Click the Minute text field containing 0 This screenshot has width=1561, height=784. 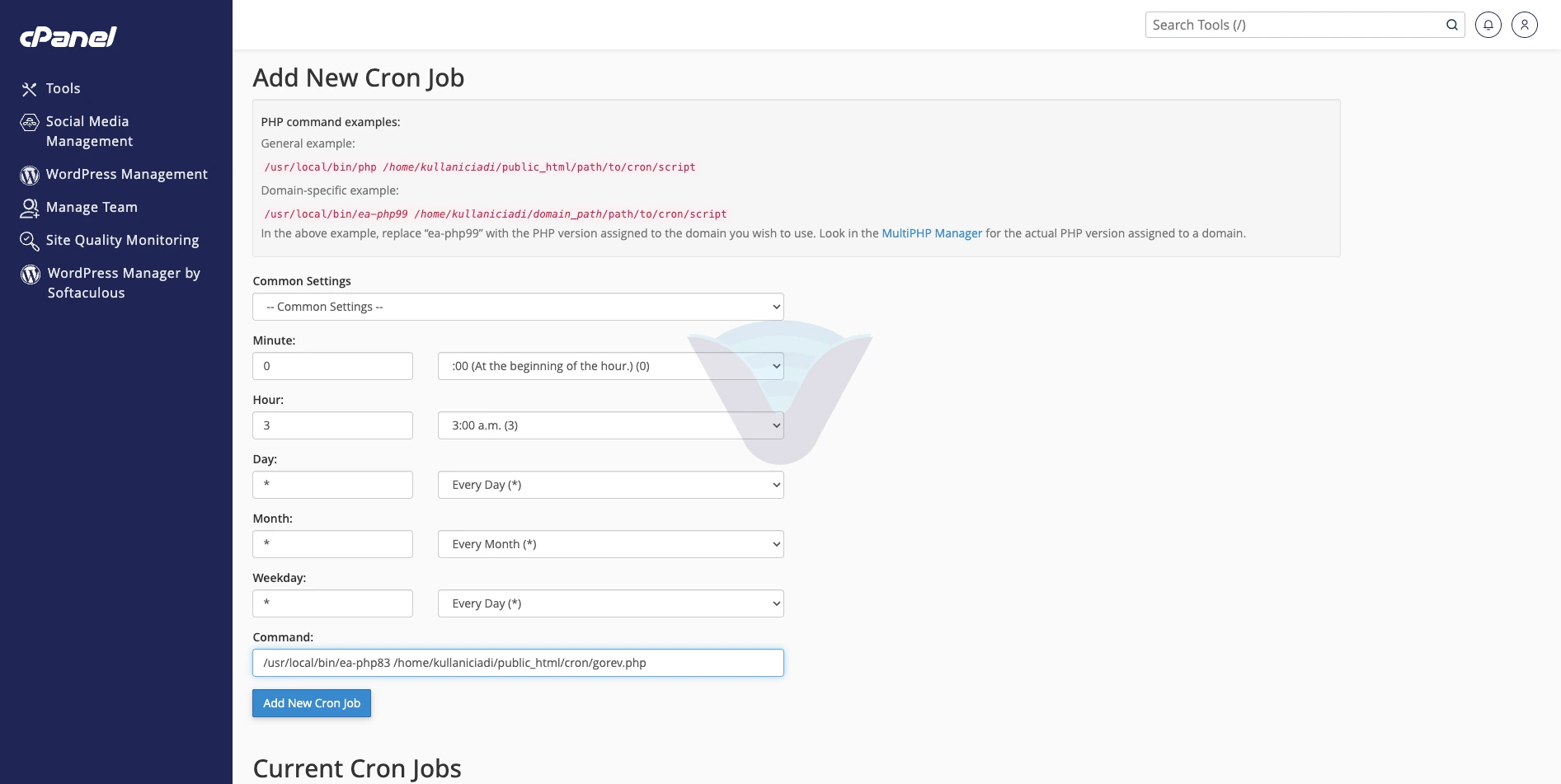point(332,366)
